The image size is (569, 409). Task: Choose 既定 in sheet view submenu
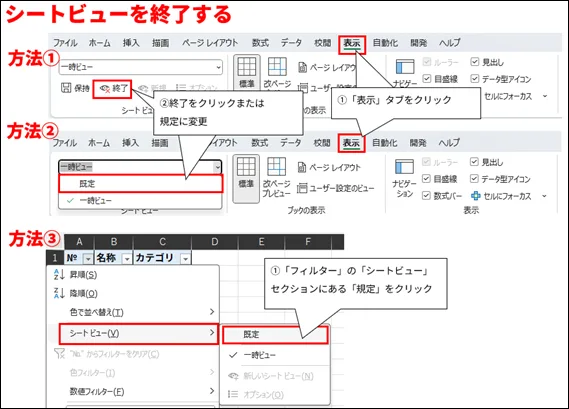point(275,334)
